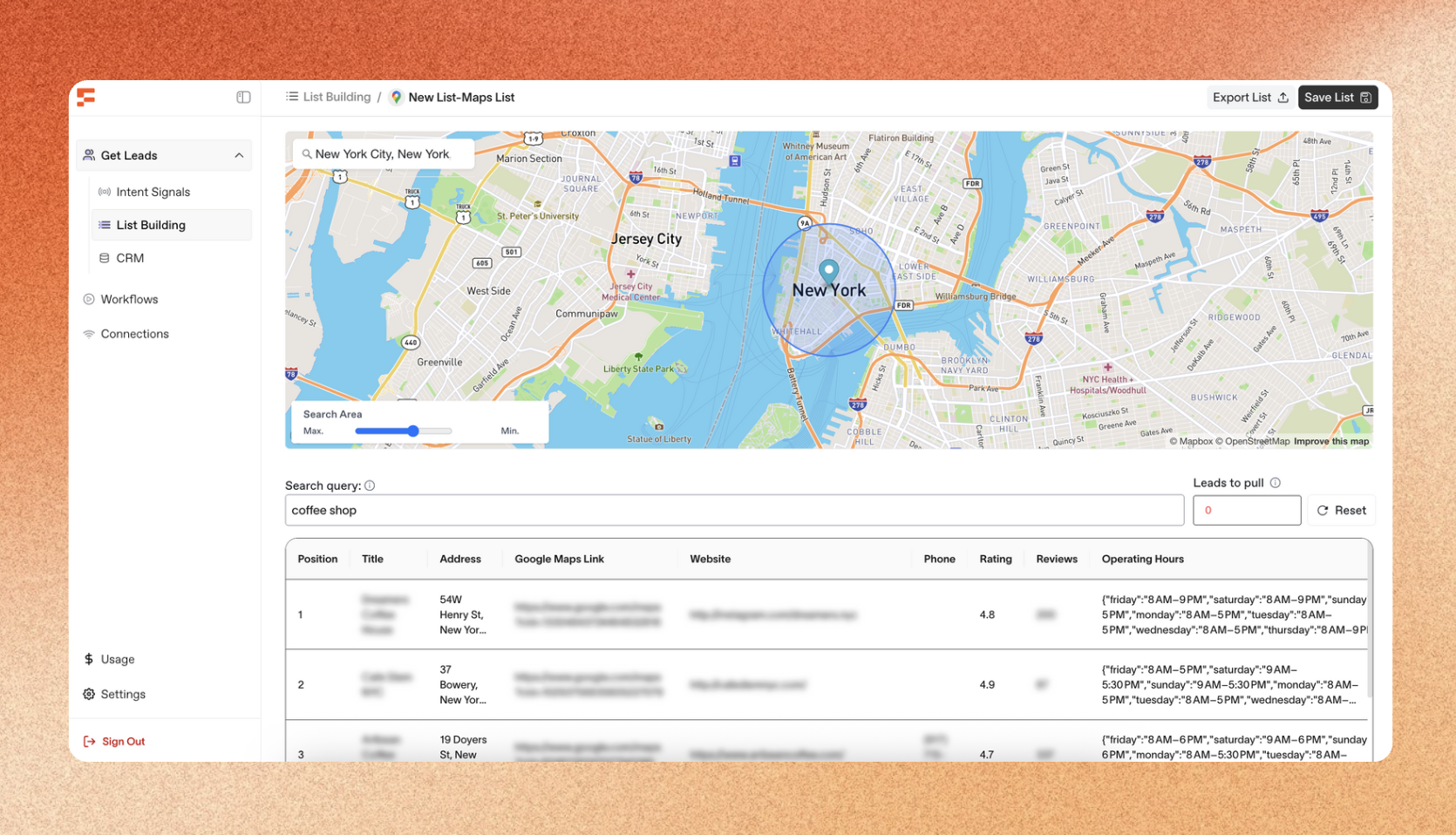Screen dimensions: 1456x835
Task: Click the New York map pin marker
Action: point(828,271)
